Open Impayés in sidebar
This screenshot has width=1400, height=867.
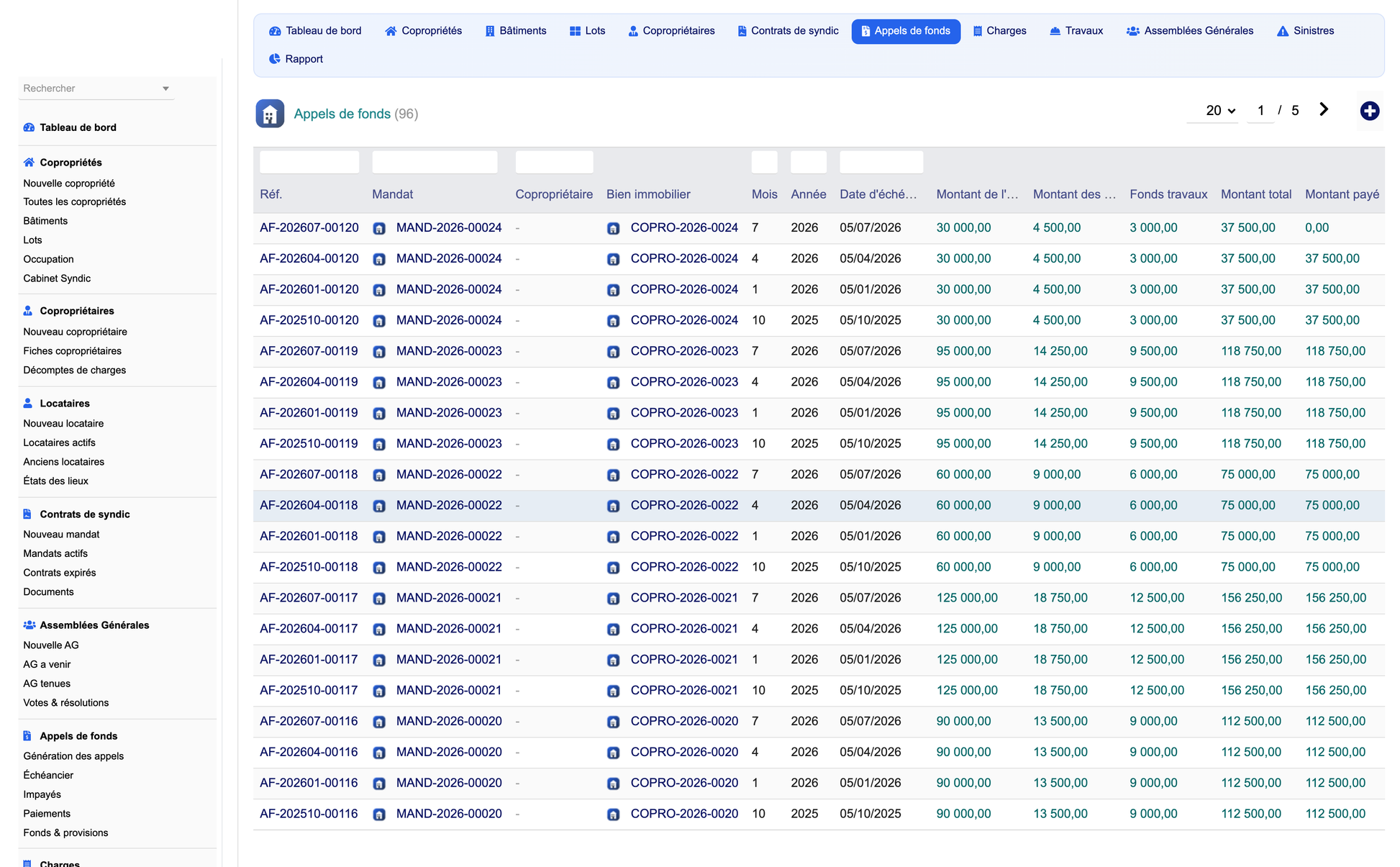(x=42, y=794)
